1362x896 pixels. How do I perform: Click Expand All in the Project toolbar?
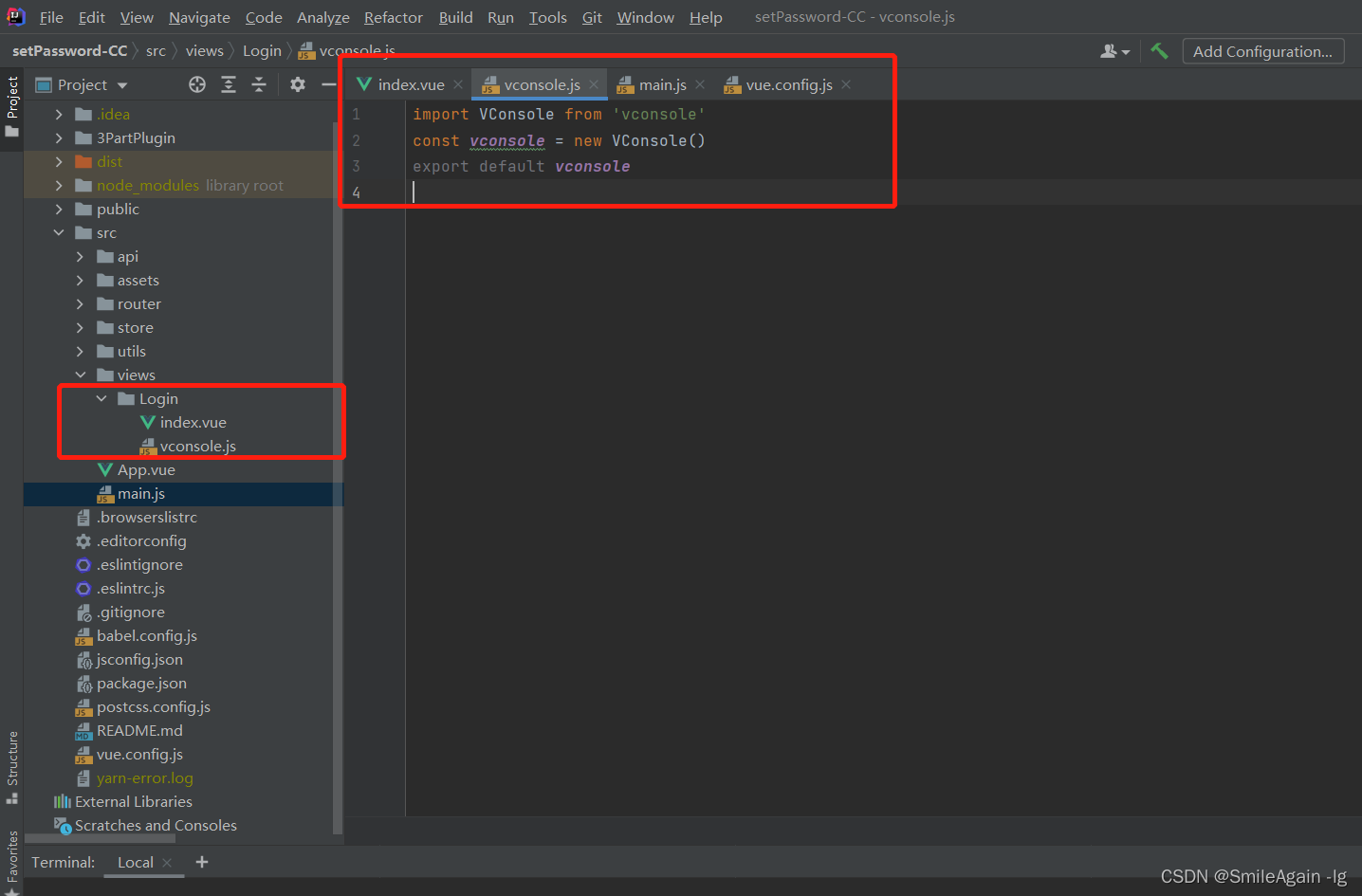(229, 84)
